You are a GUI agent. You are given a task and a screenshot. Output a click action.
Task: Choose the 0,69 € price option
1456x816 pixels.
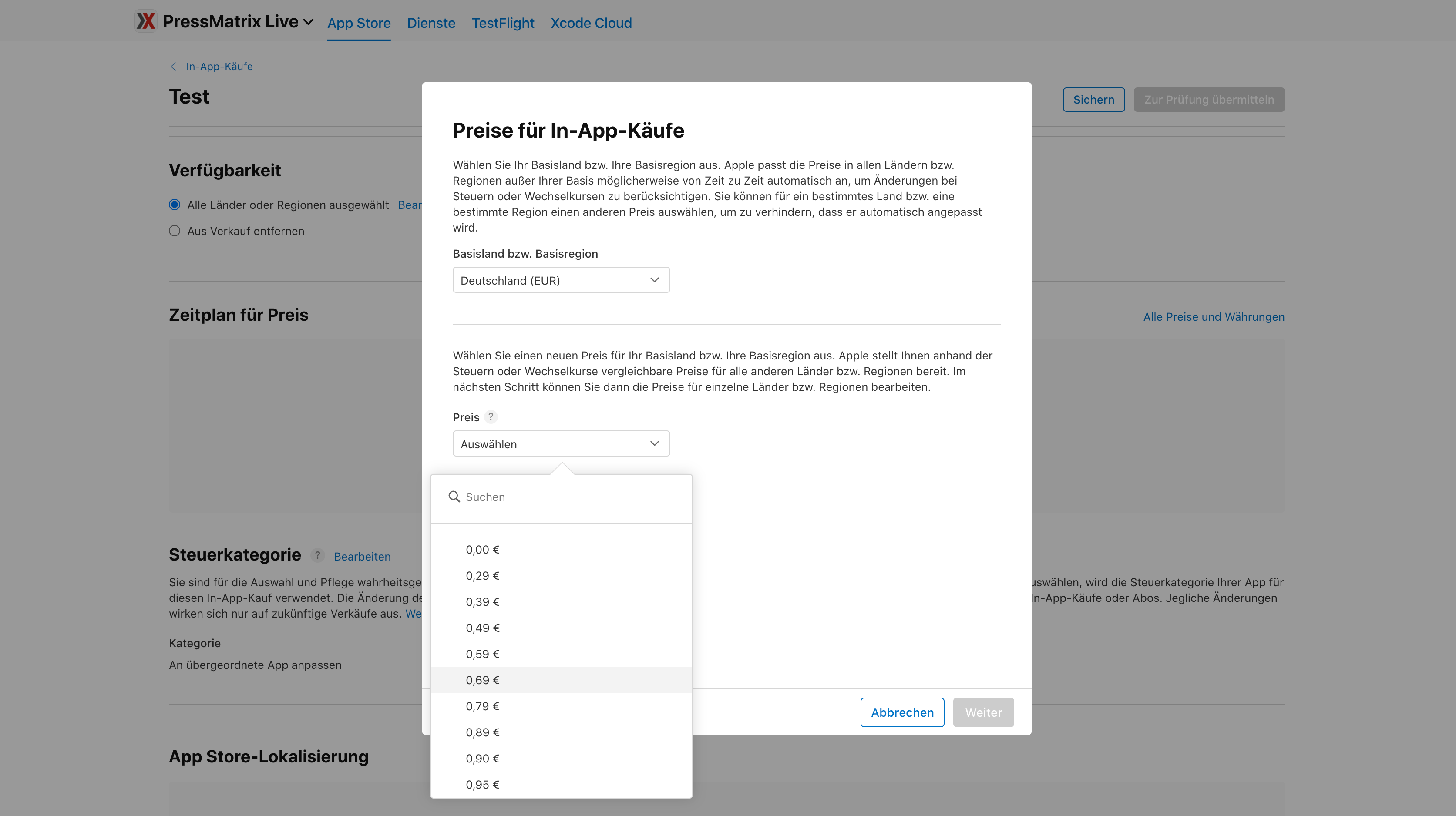point(561,680)
